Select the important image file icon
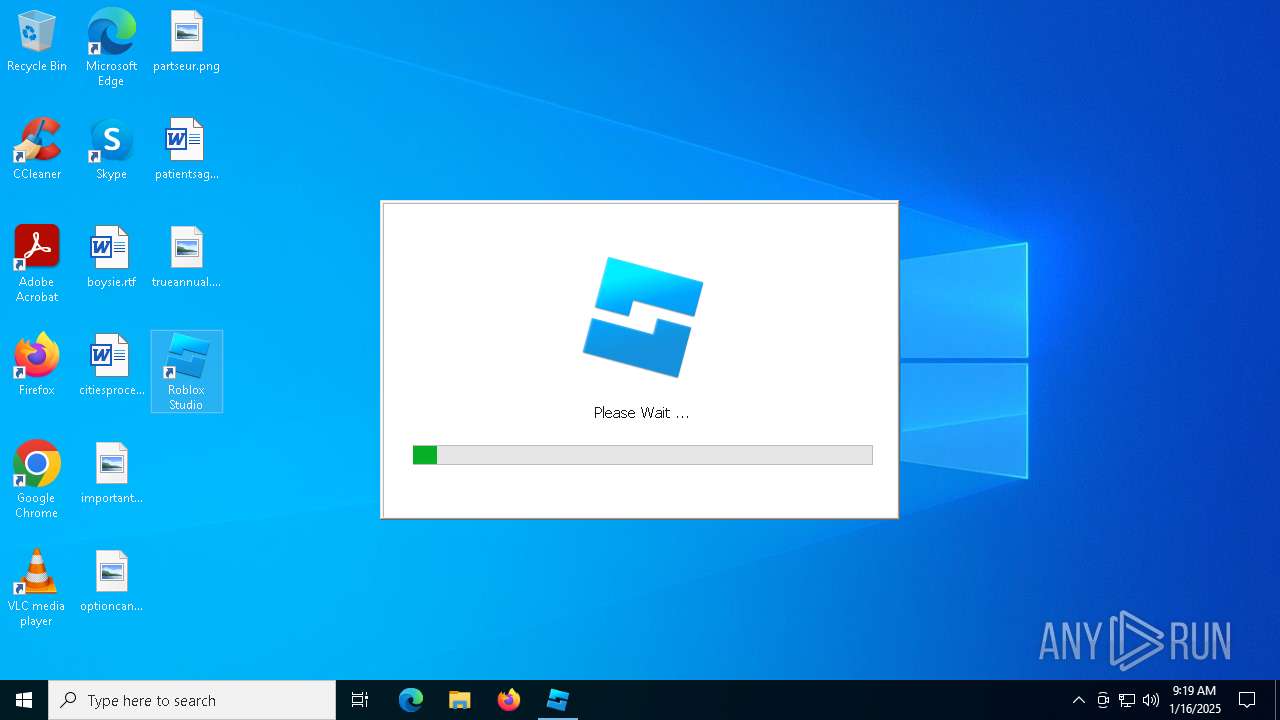The image size is (1280, 720). pos(111,474)
